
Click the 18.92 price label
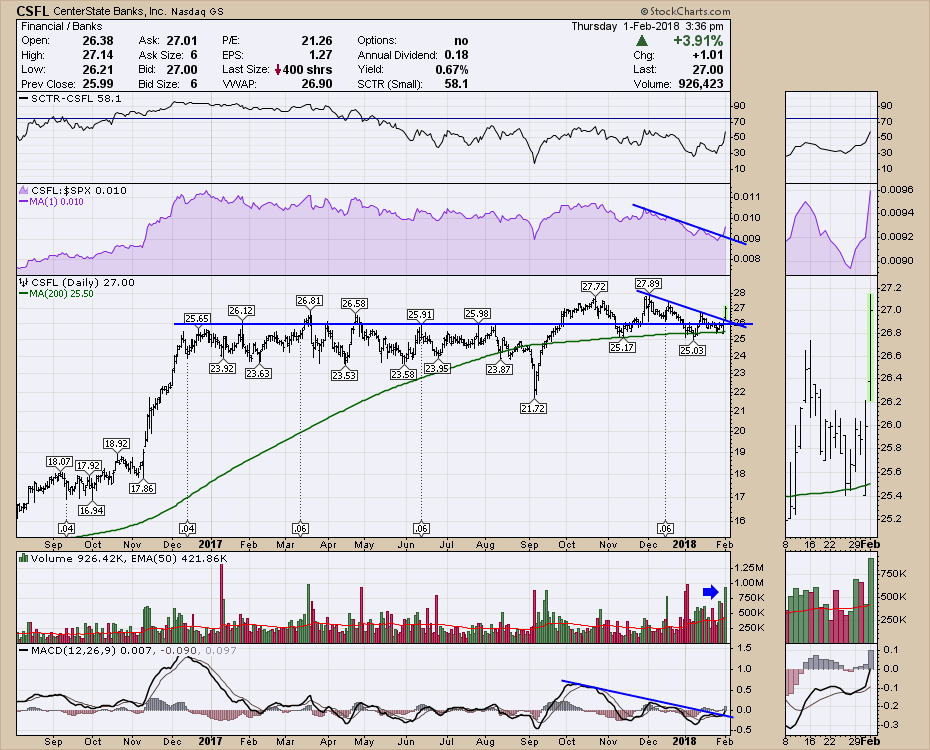coord(116,443)
